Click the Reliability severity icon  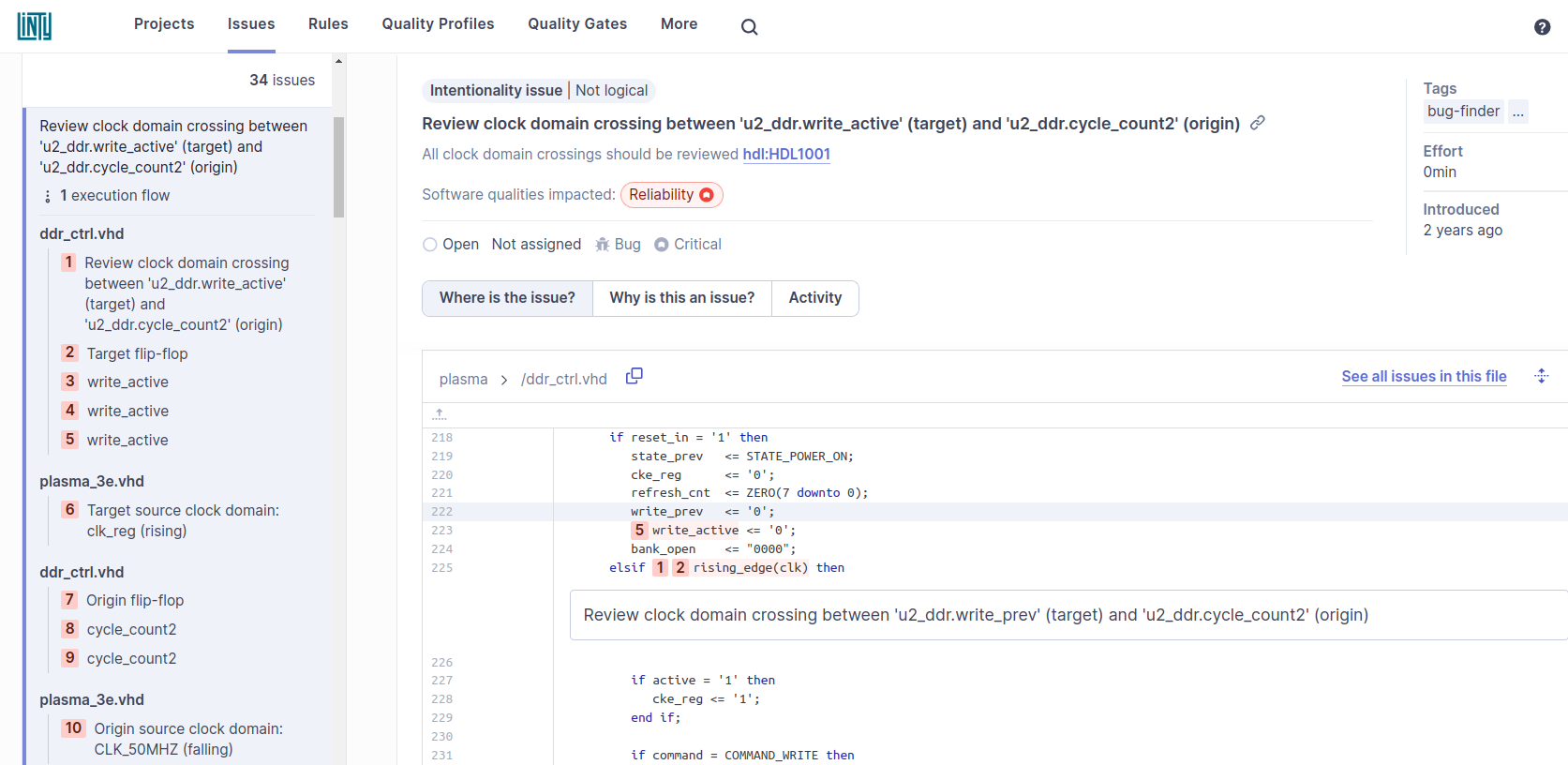coord(707,195)
